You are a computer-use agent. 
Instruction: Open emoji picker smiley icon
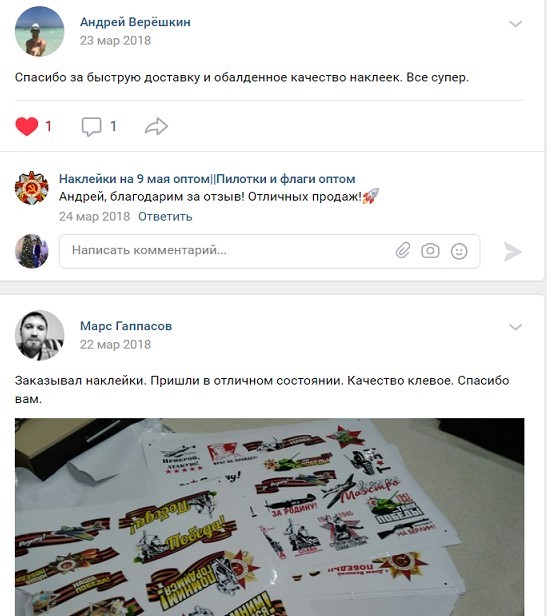pyautogui.click(x=459, y=251)
